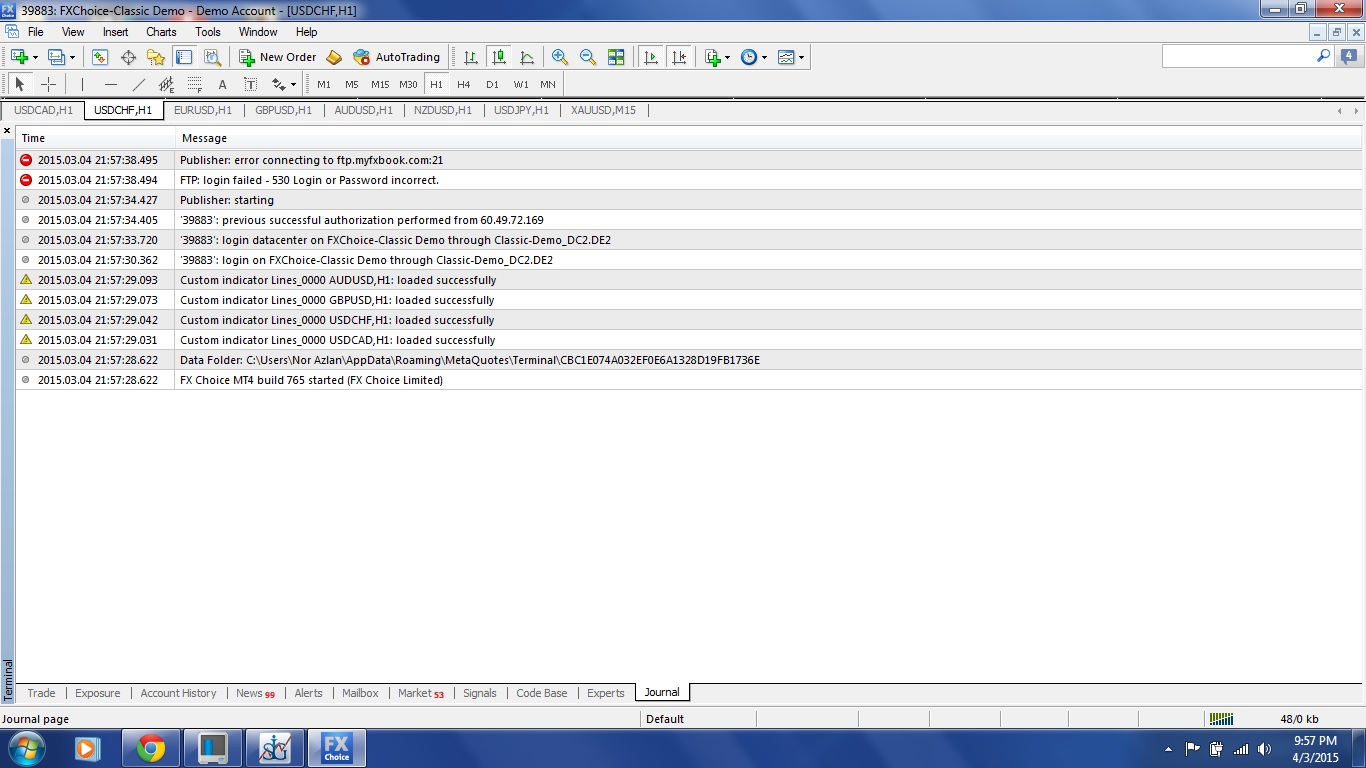
Task: Switch to the XAUUSD,M15 chart tab
Action: coord(603,110)
